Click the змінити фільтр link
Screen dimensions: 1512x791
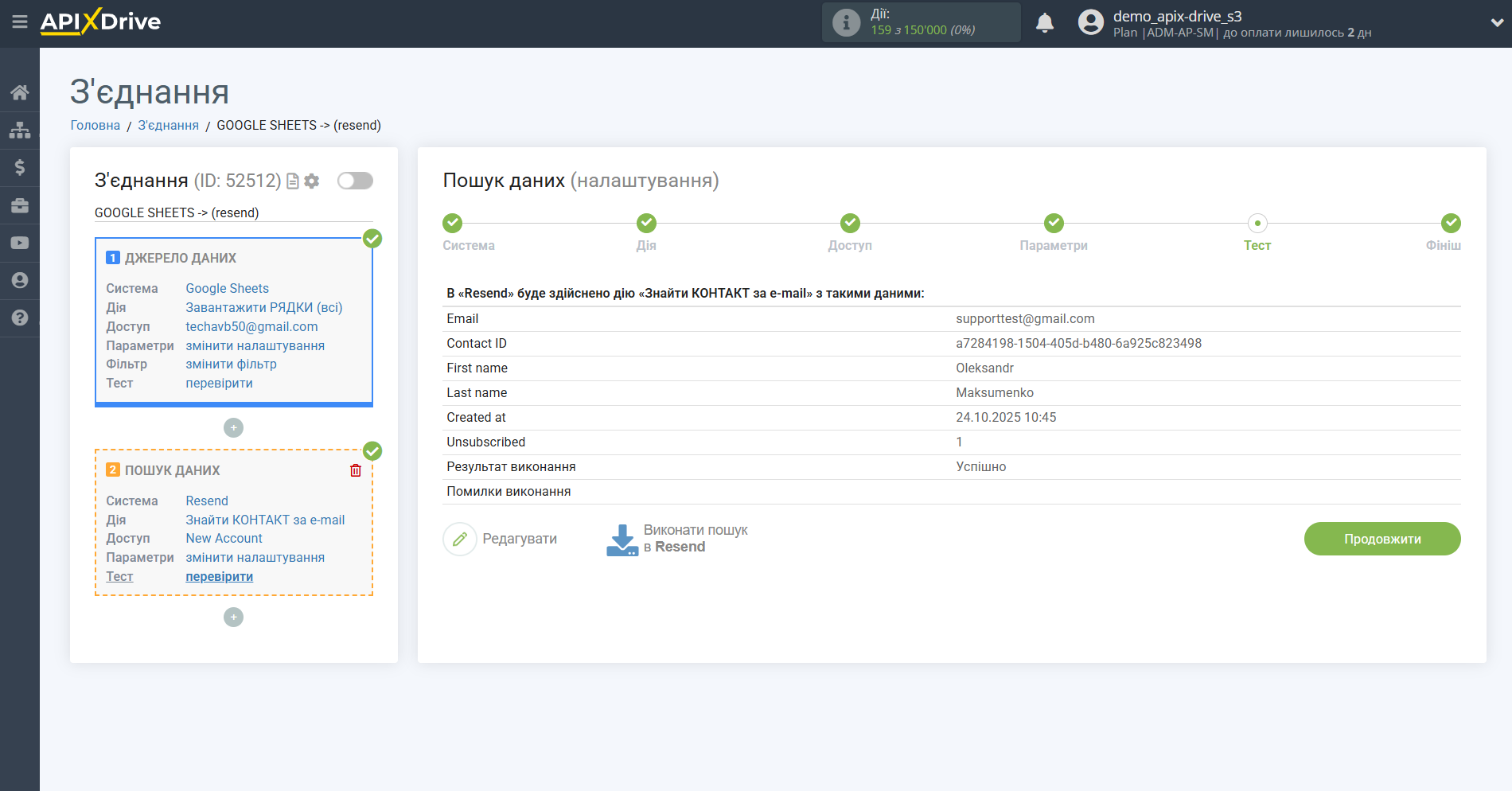click(231, 364)
